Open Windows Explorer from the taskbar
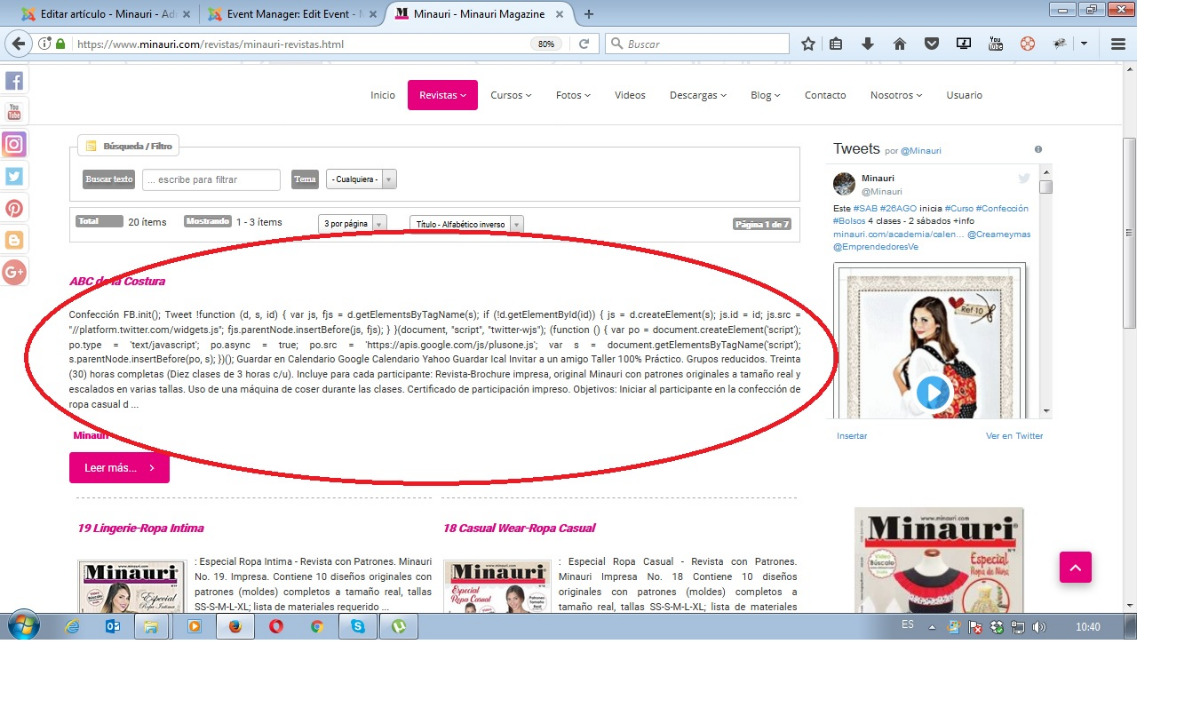This screenshot has width=1200, height=716. 150,627
